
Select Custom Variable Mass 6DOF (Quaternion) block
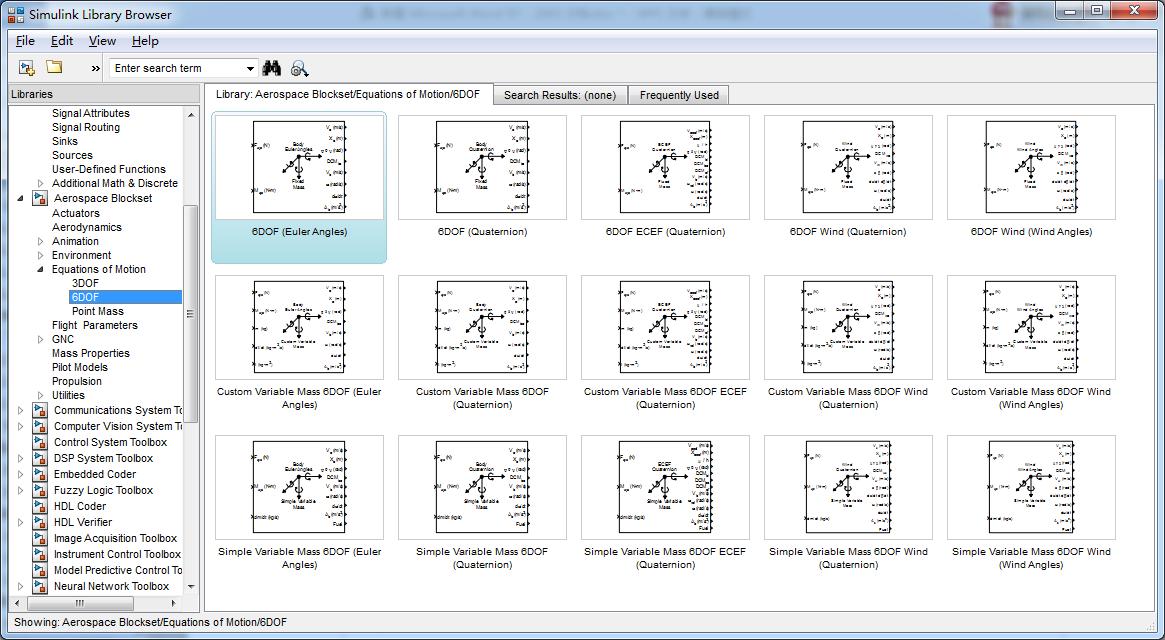tap(482, 343)
